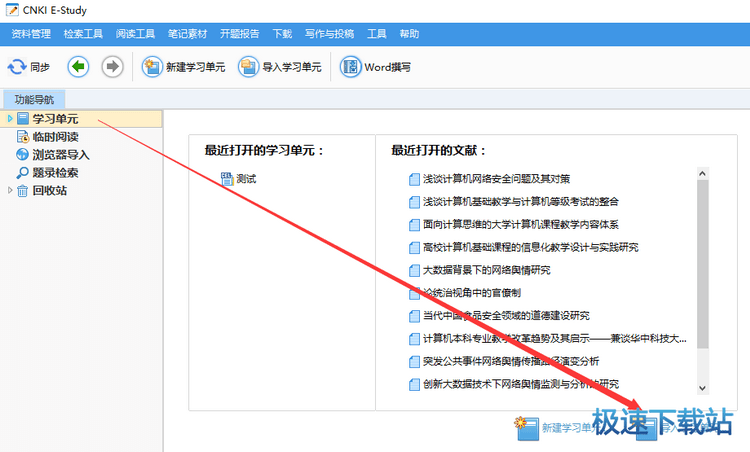Click the gray forward arrow button
Viewport: 750px width, 452px height.
113,67
